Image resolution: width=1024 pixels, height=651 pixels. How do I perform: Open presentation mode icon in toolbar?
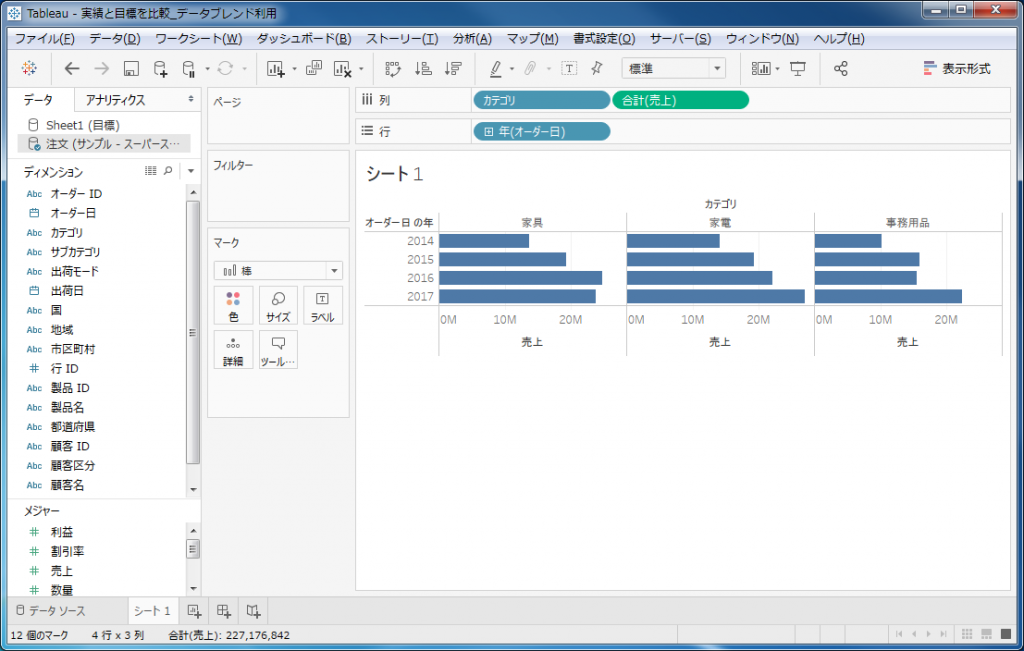pos(797,68)
